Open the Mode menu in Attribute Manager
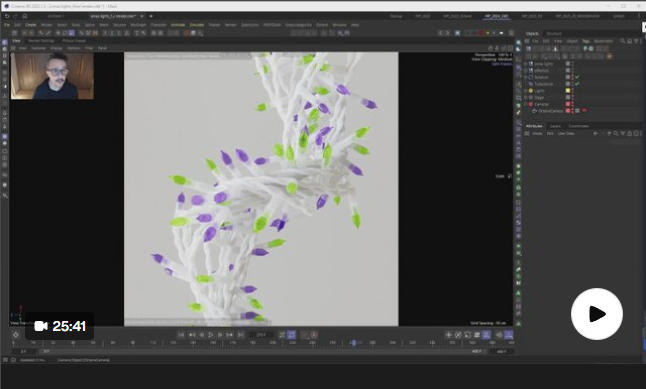646x389 pixels. tap(537, 134)
